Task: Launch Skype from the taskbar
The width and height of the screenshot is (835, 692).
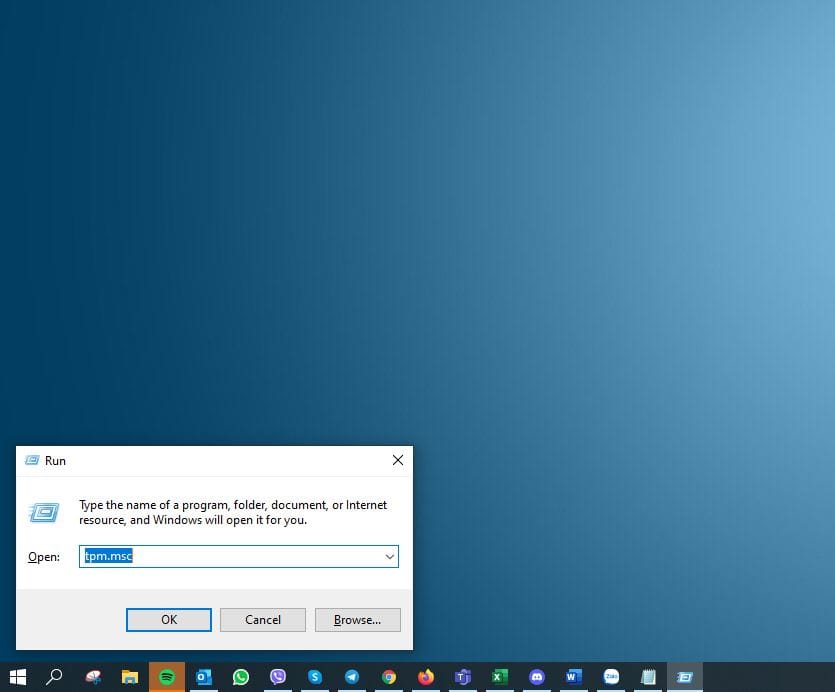Action: coord(315,677)
